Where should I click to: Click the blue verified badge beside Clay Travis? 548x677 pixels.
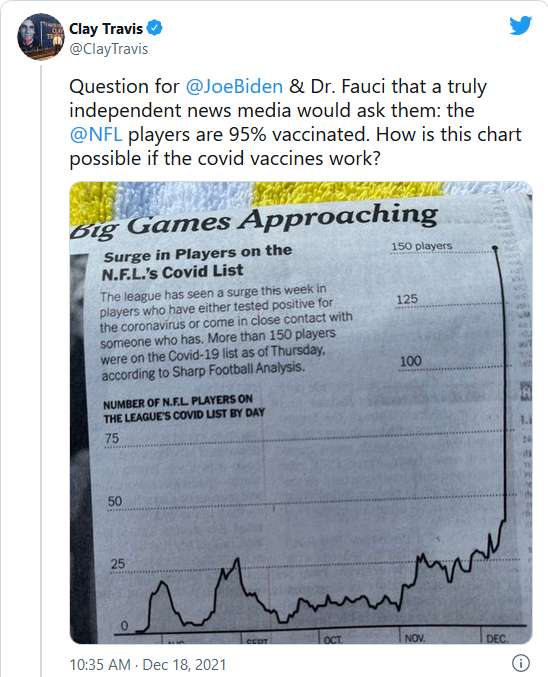pyautogui.click(x=155, y=28)
